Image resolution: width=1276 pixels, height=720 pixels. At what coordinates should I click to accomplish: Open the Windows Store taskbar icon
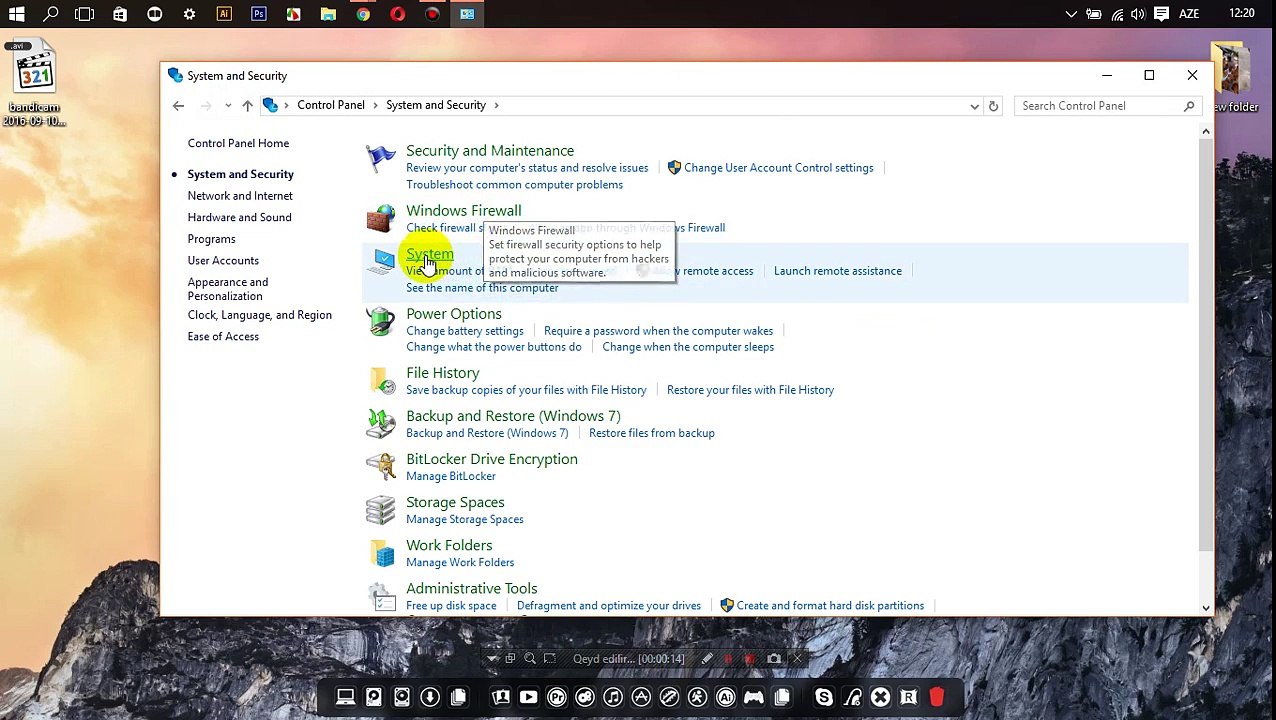(120, 14)
